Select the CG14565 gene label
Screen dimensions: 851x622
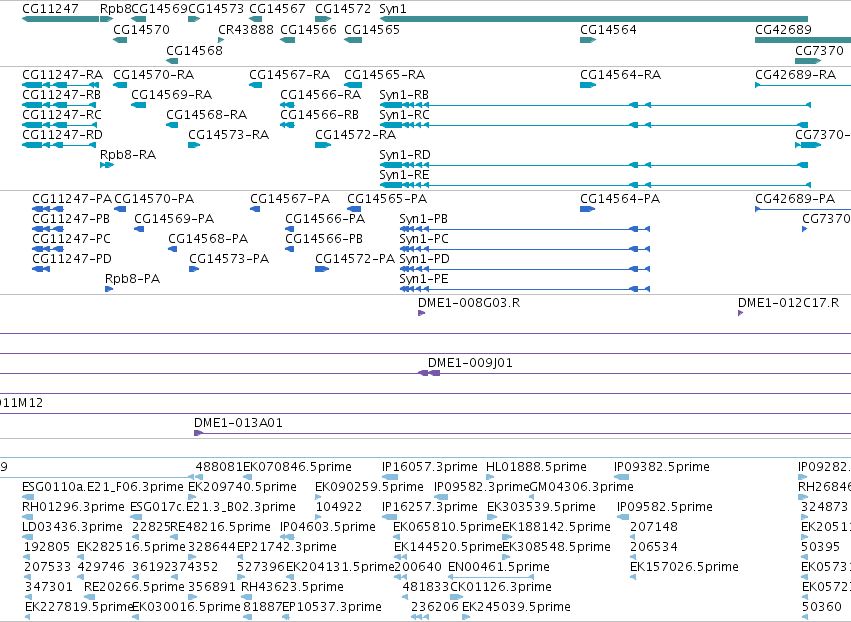(x=372, y=29)
